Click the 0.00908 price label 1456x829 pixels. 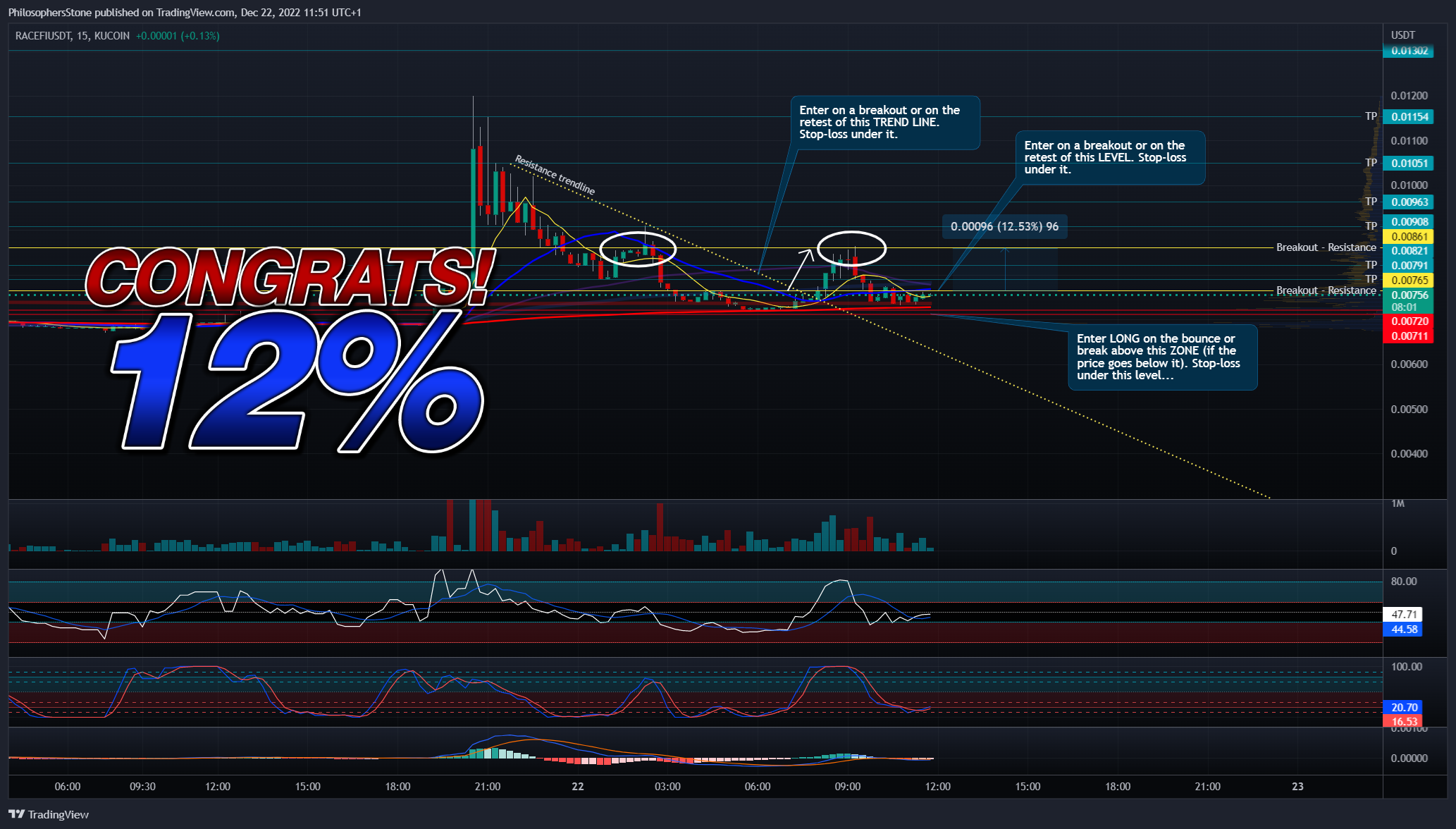pyautogui.click(x=1408, y=222)
